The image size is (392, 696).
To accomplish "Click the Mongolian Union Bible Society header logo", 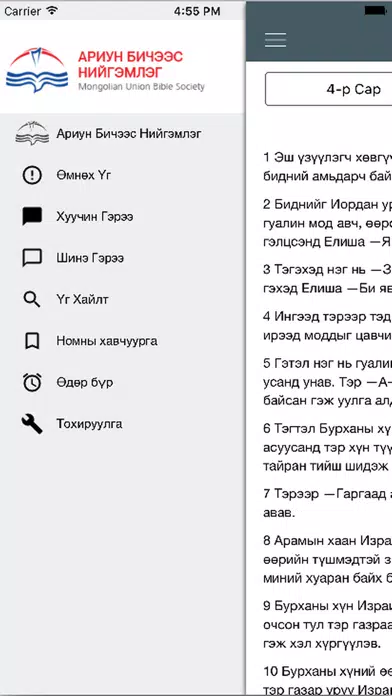I will click(37, 70).
